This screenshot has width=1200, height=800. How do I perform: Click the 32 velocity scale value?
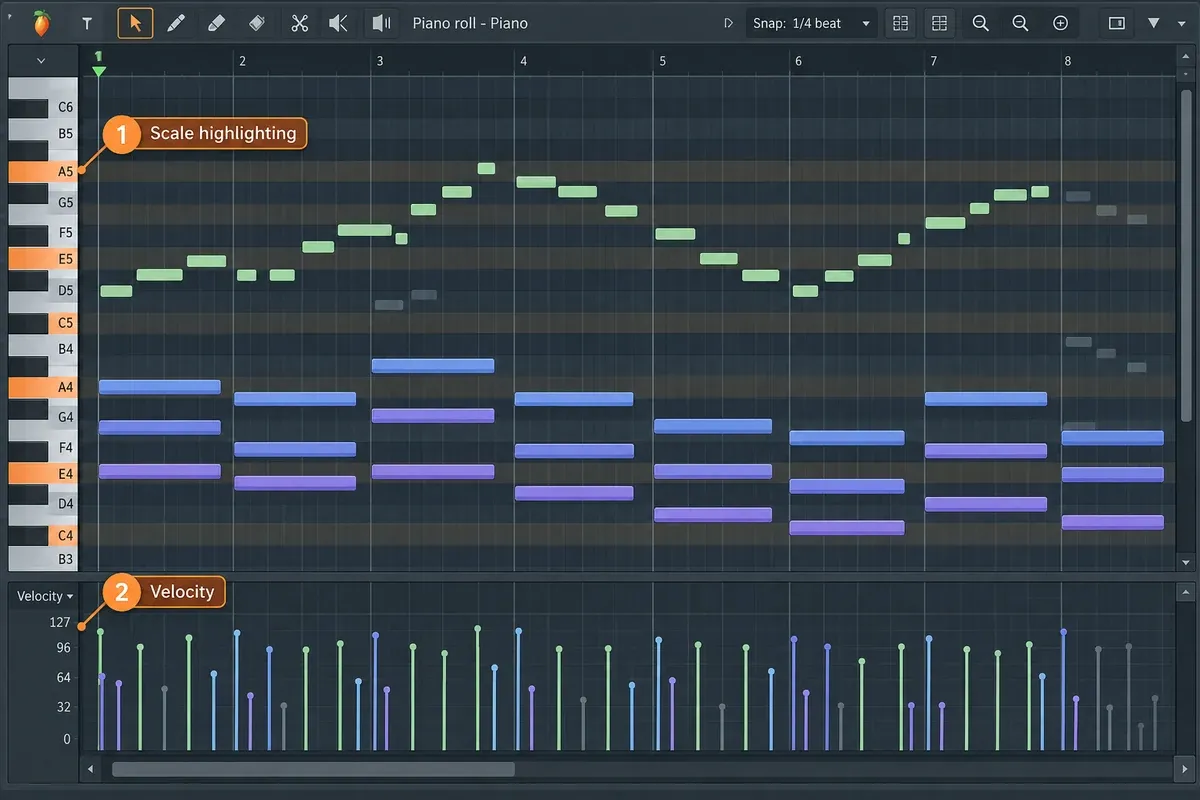tap(63, 707)
